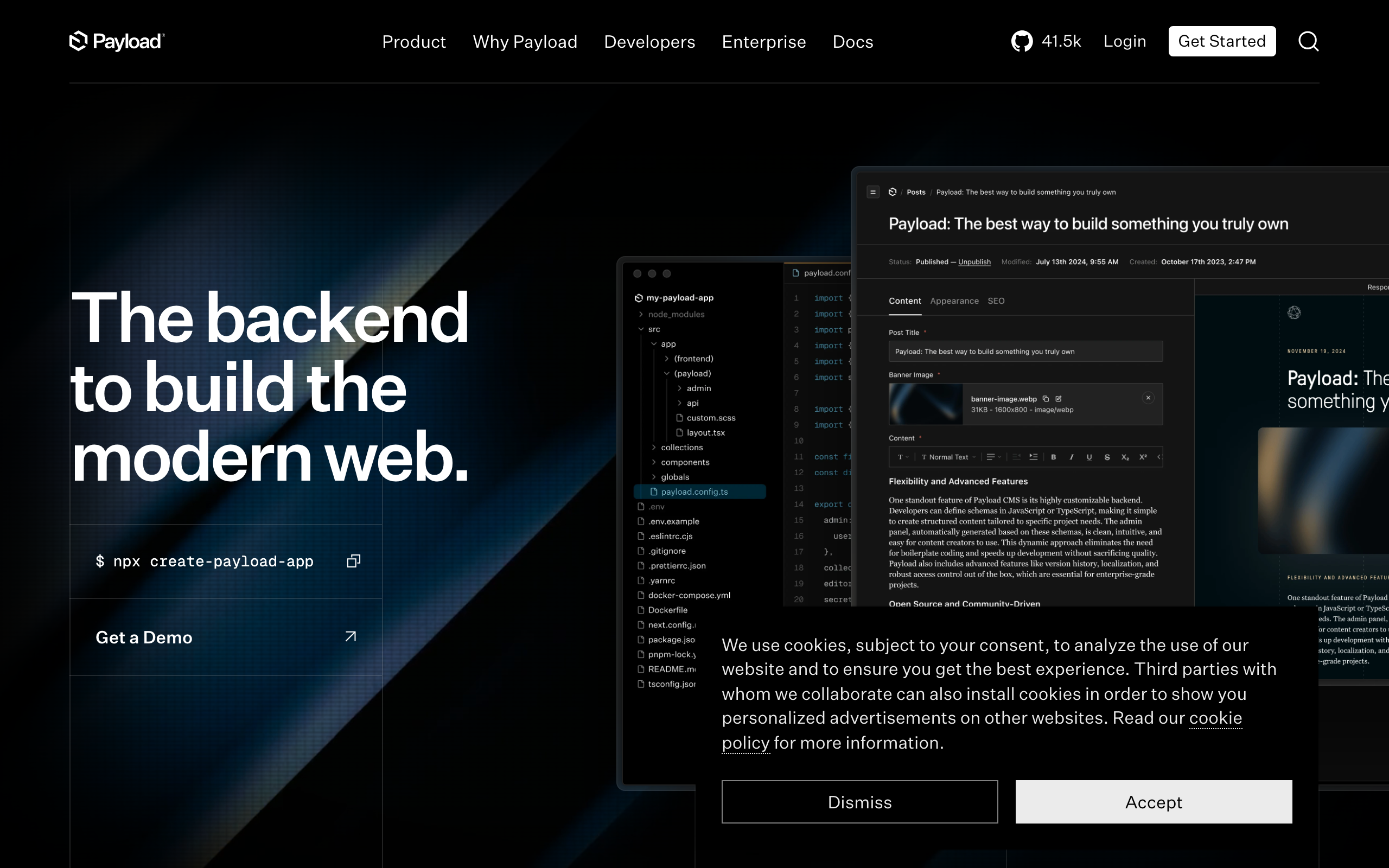Switch to the Appearance tab
Viewport: 1389px width, 868px height.
pos(954,301)
